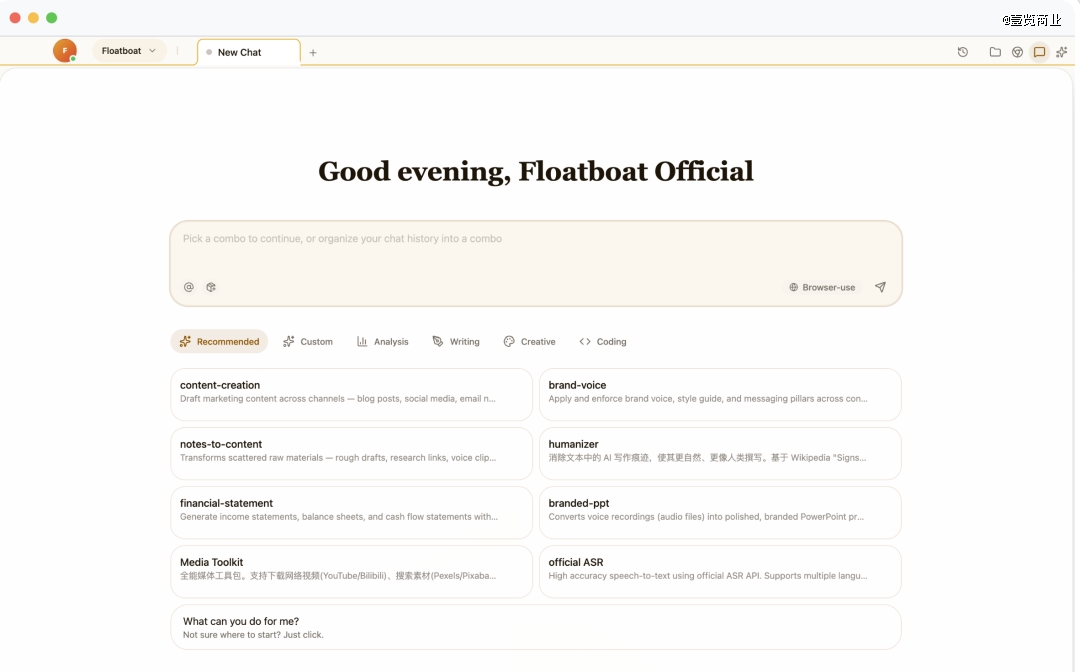Click the chat bubble icon in top bar
This screenshot has width=1080, height=672.
(x=1039, y=52)
